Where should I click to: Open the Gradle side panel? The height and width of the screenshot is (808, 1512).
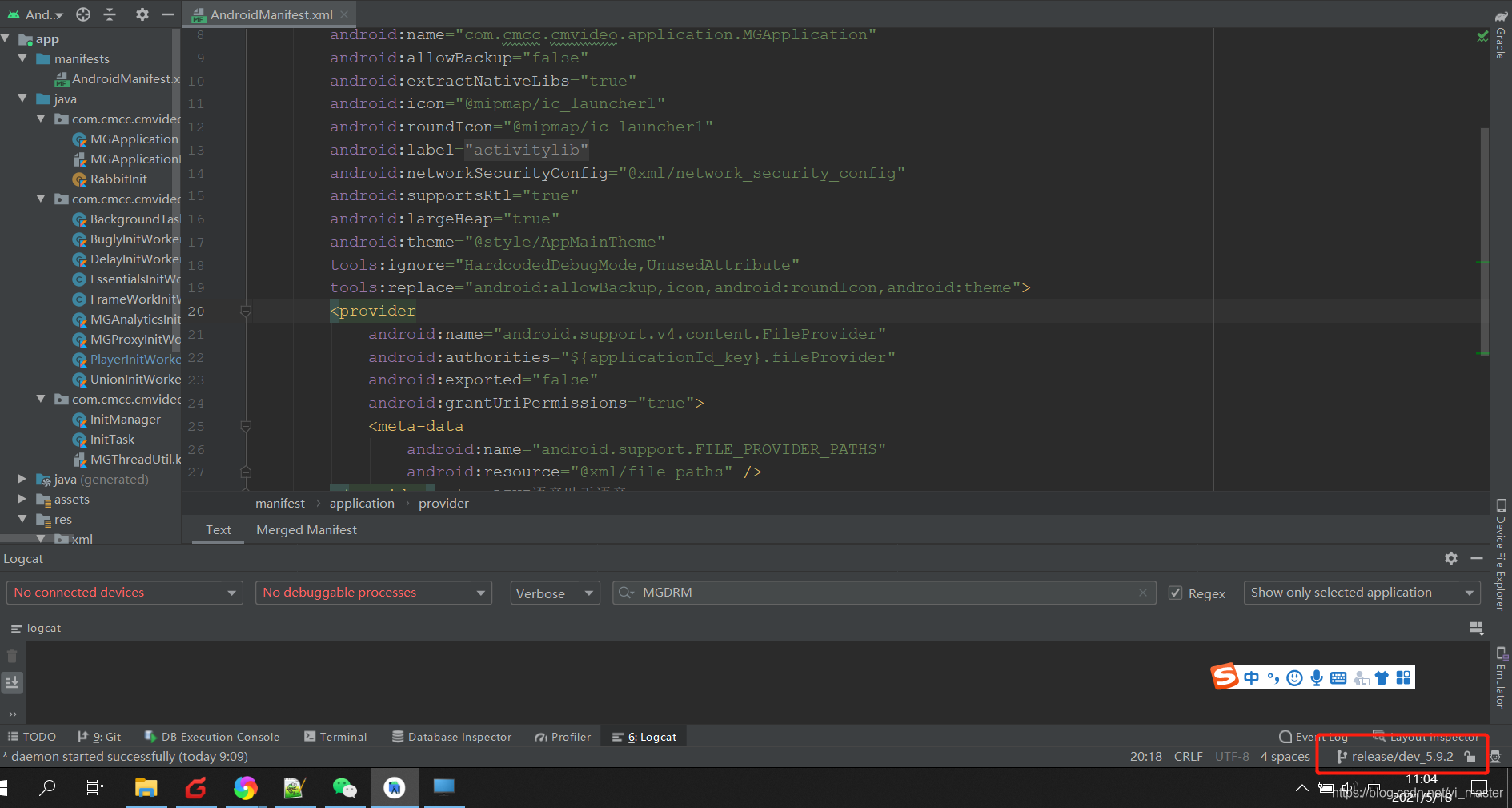pyautogui.click(x=1501, y=34)
